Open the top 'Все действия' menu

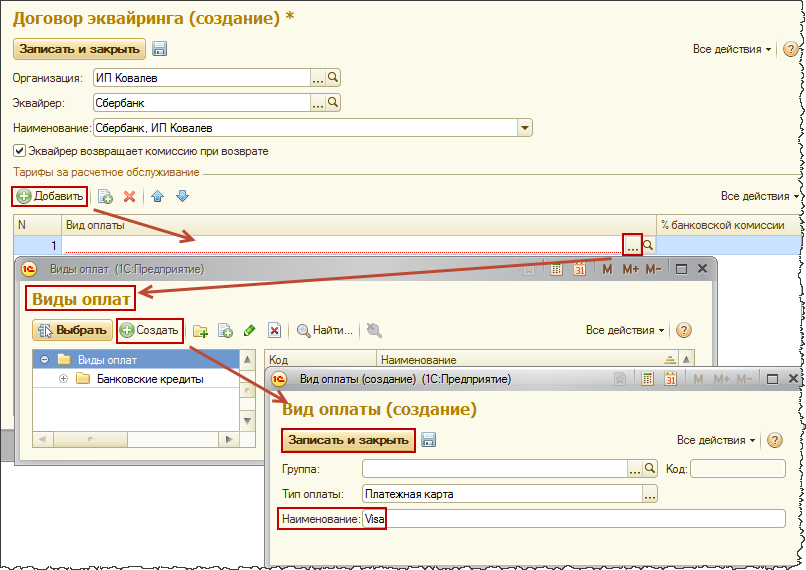tap(731, 49)
